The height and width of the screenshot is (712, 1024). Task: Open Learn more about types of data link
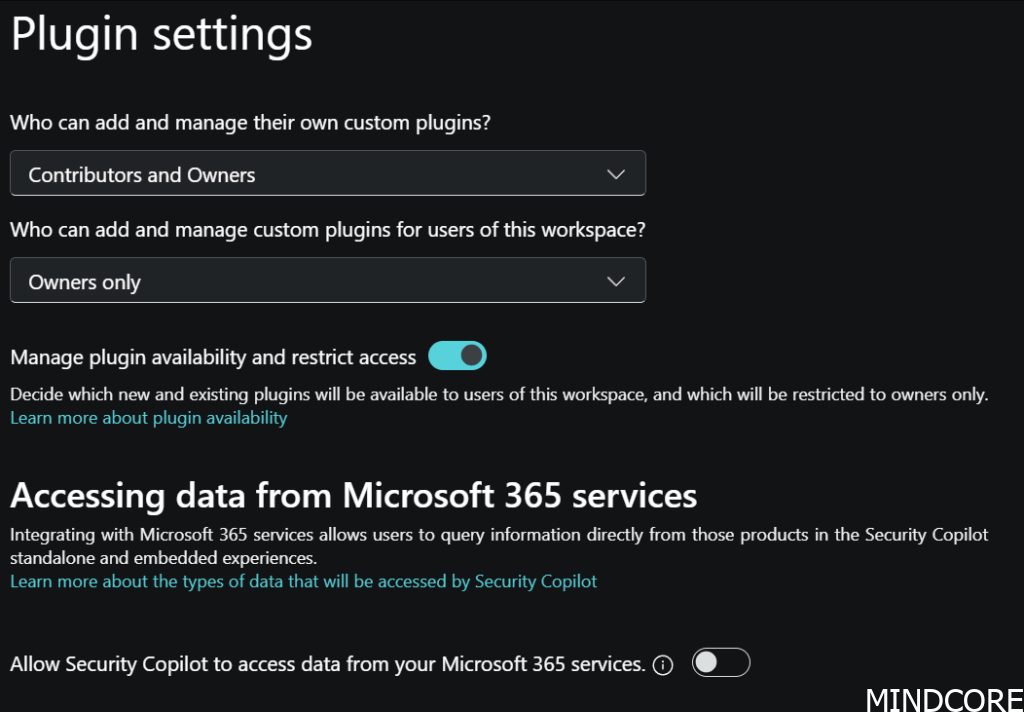point(303,581)
